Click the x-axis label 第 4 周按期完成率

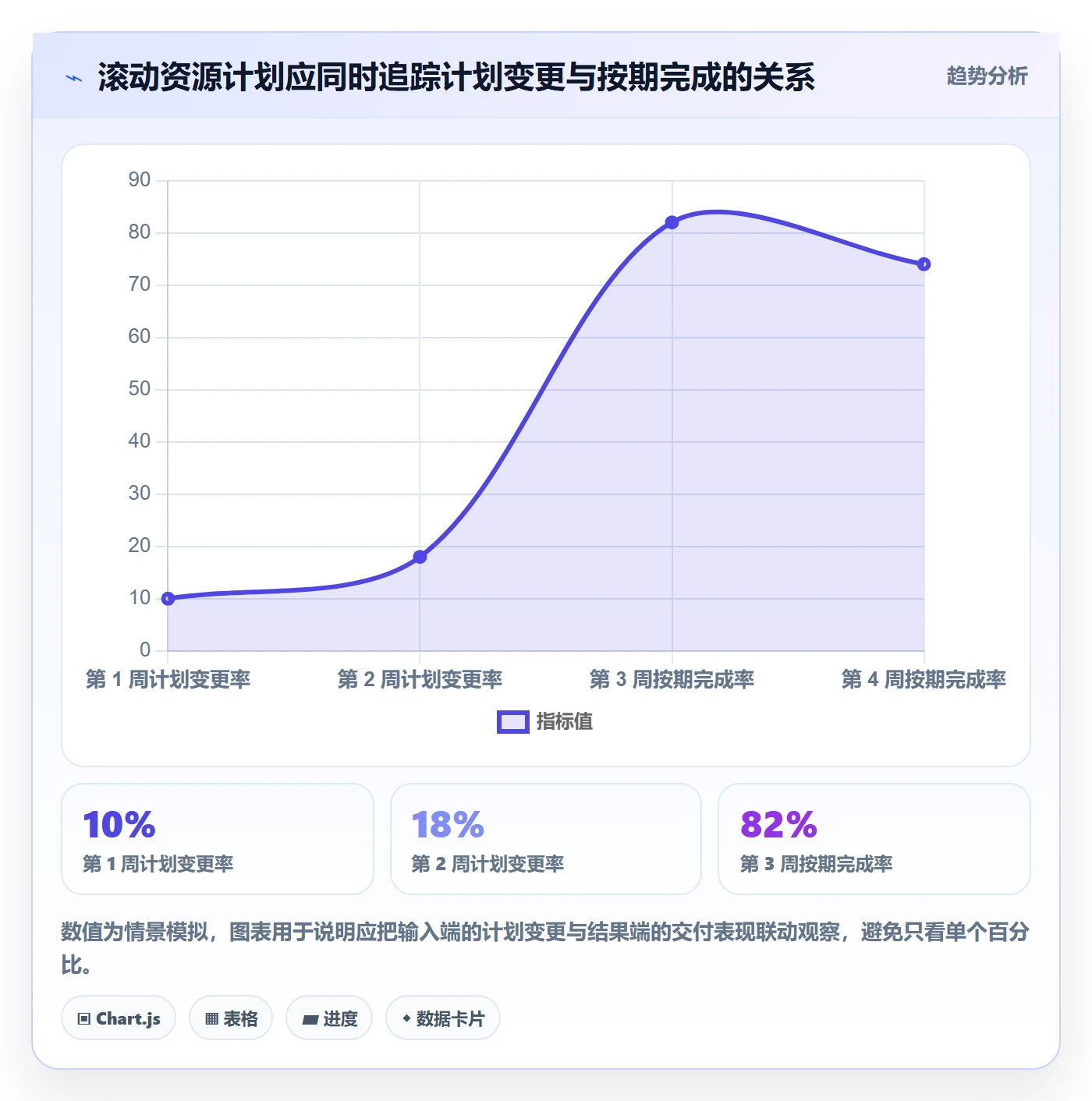[x=924, y=679]
